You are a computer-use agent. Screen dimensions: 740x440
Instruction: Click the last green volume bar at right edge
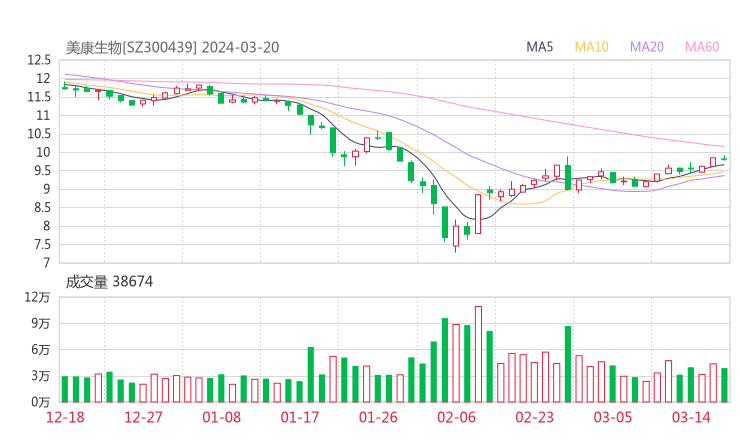click(x=724, y=385)
